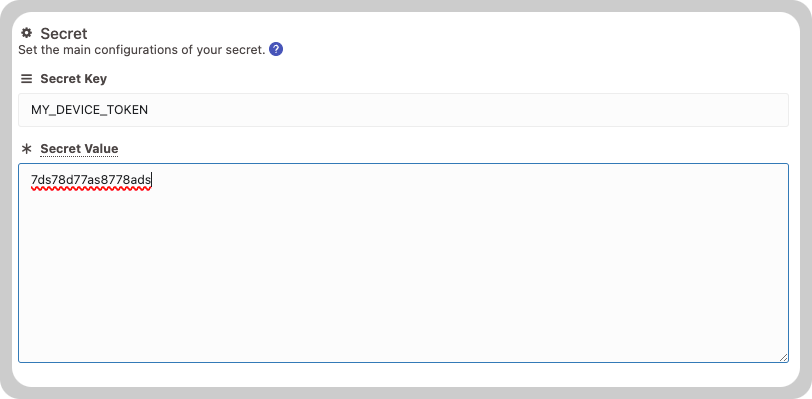This screenshot has height=399, width=812.
Task: Click the Secret section heading text
Action: 64,34
